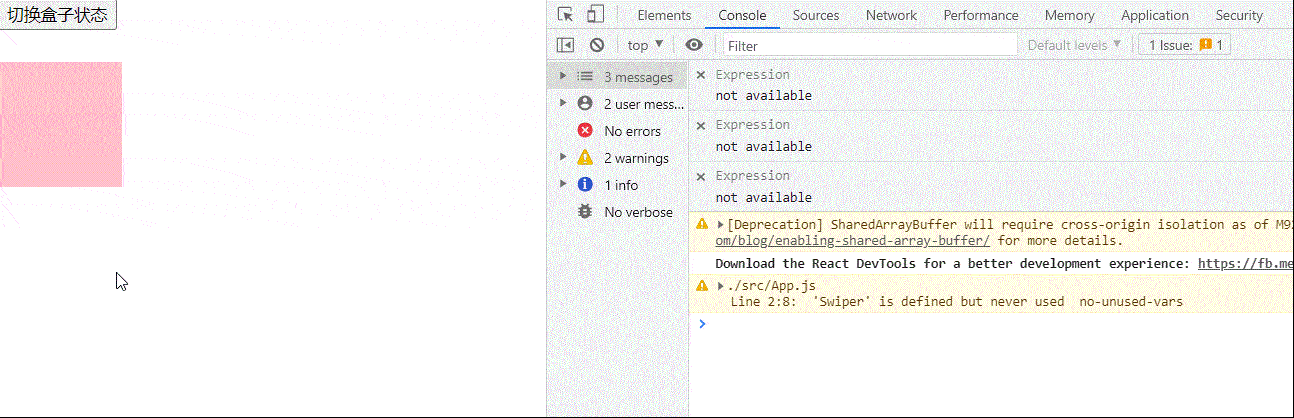Image resolution: width=1294 pixels, height=418 pixels.
Task: Click the 切换盒子状态 button
Action: [x=58, y=15]
